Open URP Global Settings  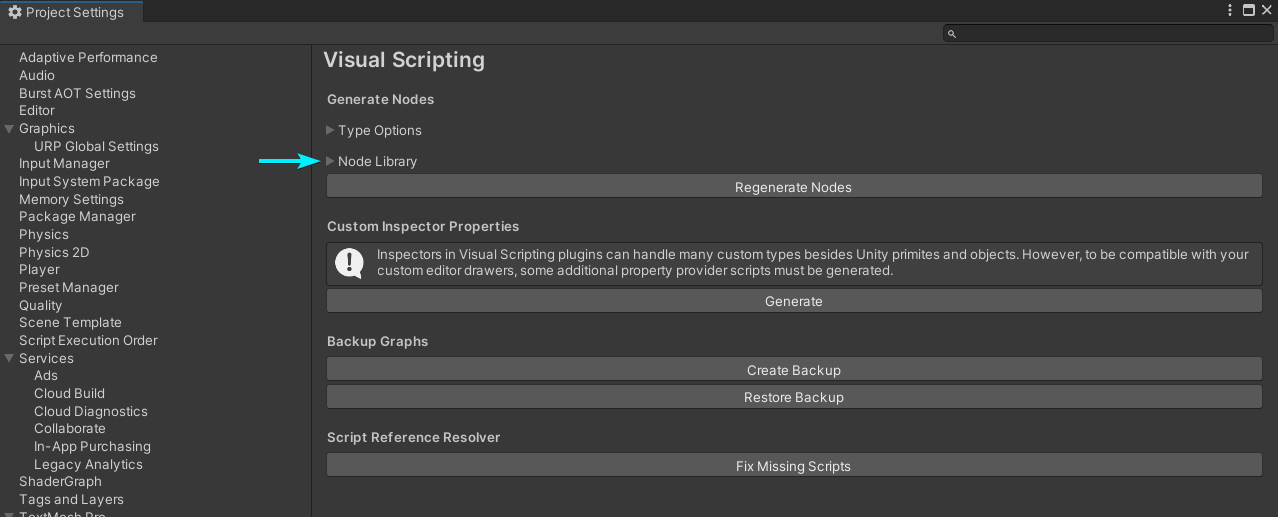click(96, 146)
